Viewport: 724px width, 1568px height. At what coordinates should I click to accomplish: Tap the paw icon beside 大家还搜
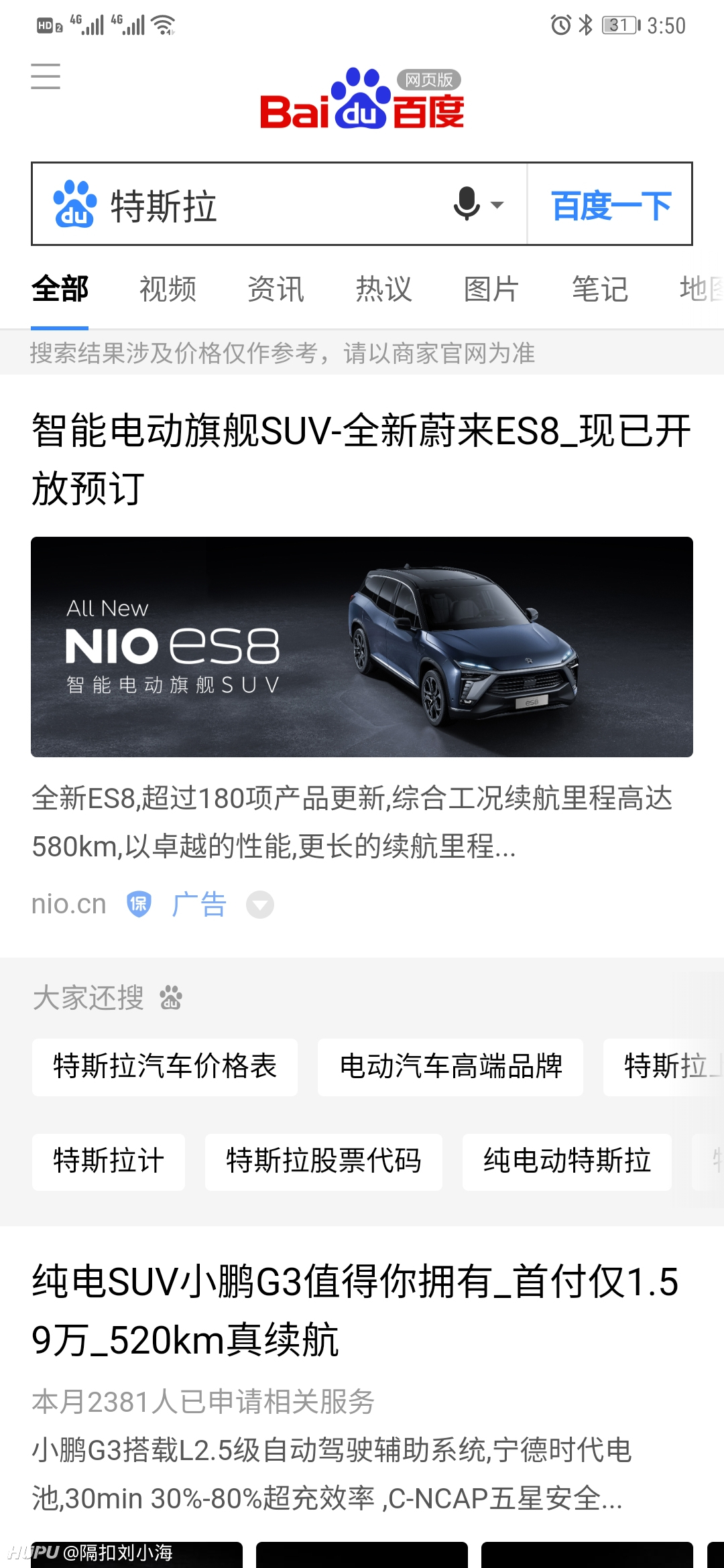pyautogui.click(x=171, y=998)
